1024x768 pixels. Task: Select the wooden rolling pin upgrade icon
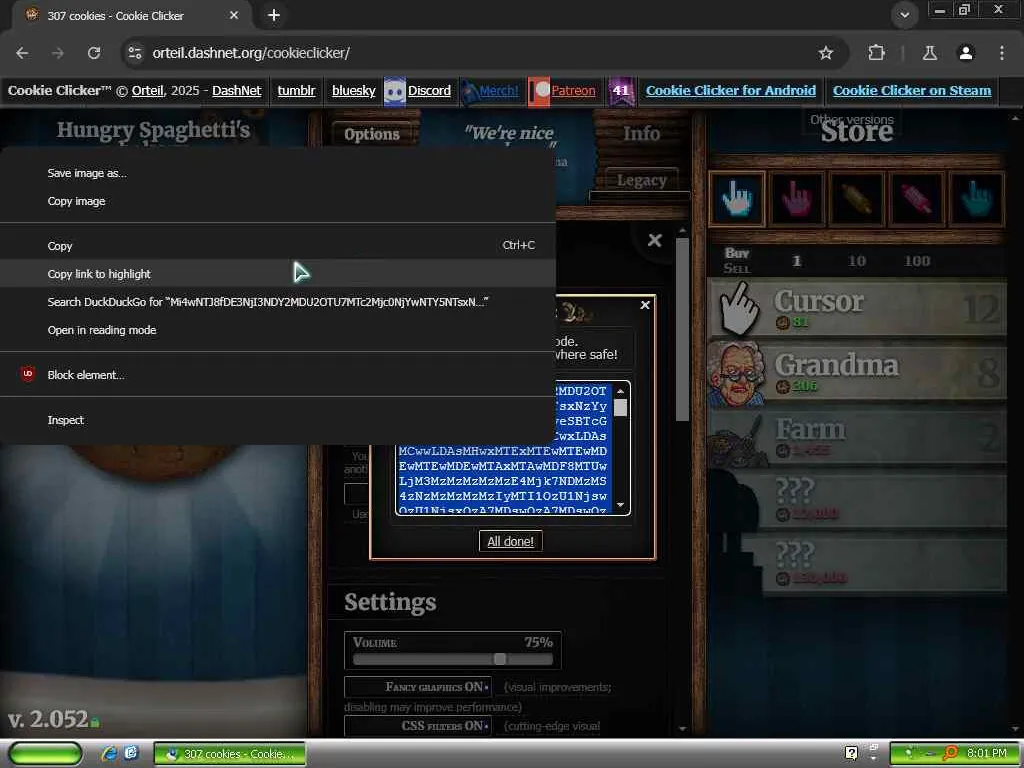(856, 199)
